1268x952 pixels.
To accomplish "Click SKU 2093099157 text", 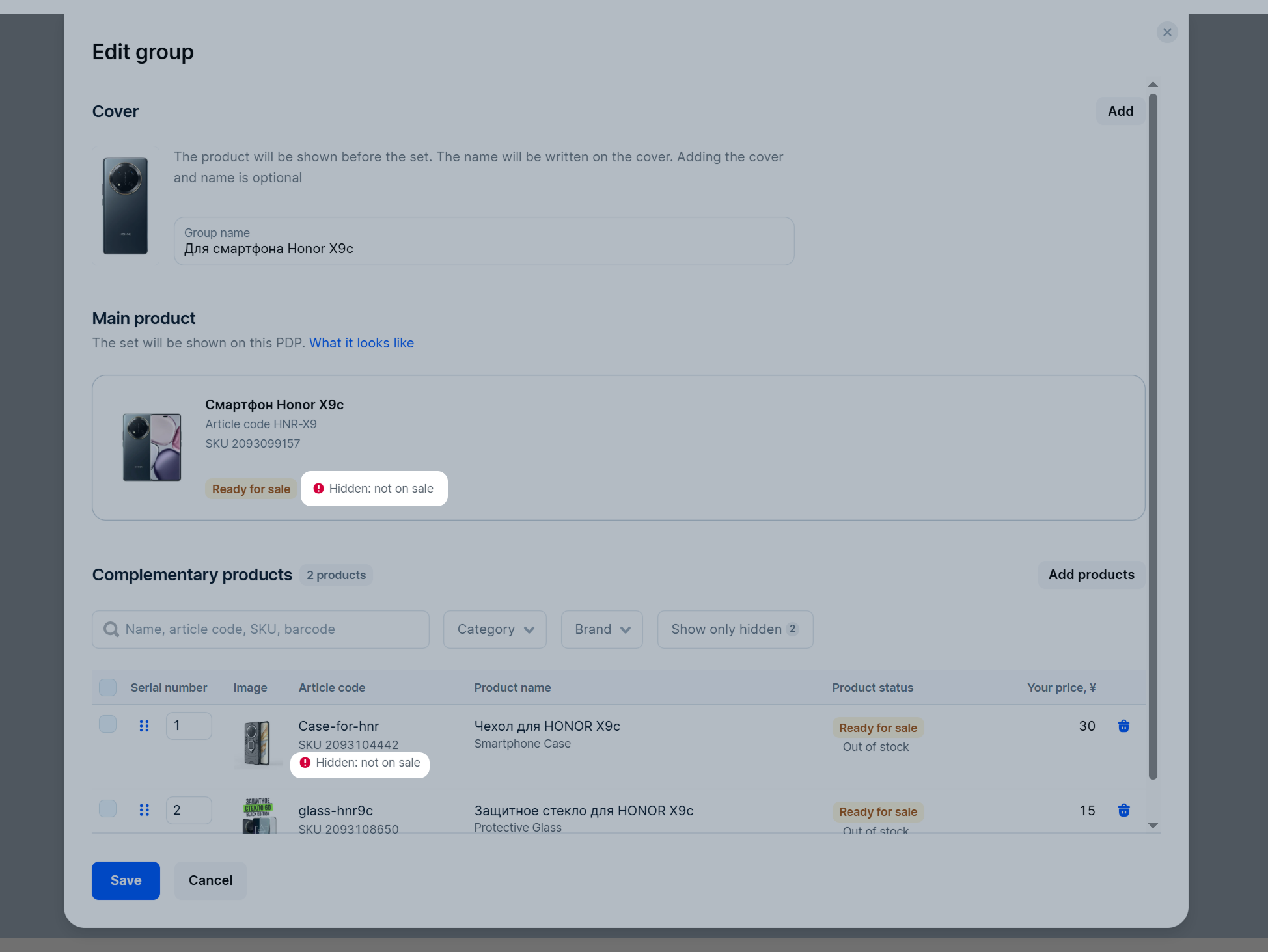I will (x=253, y=444).
